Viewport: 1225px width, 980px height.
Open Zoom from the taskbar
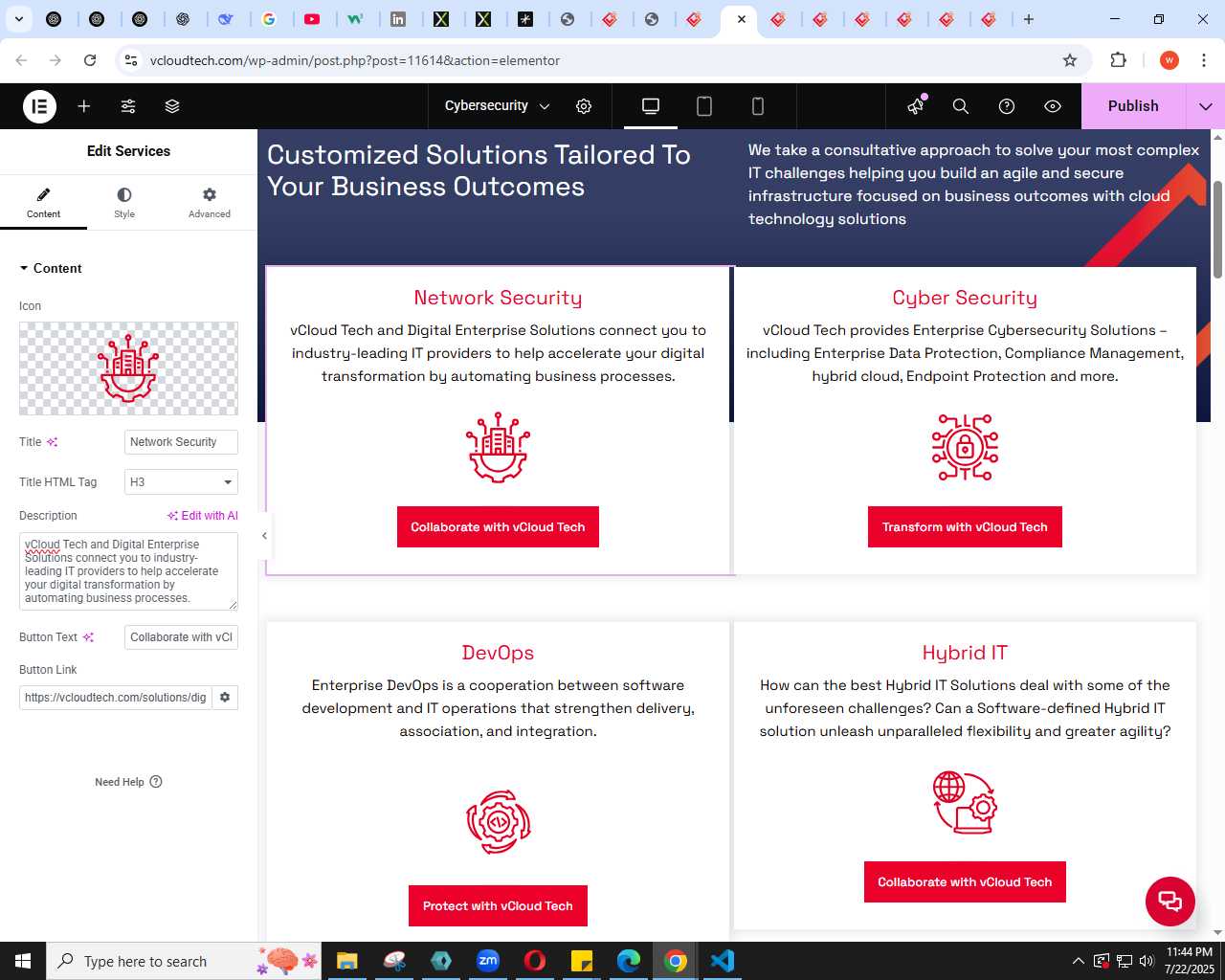[488, 961]
